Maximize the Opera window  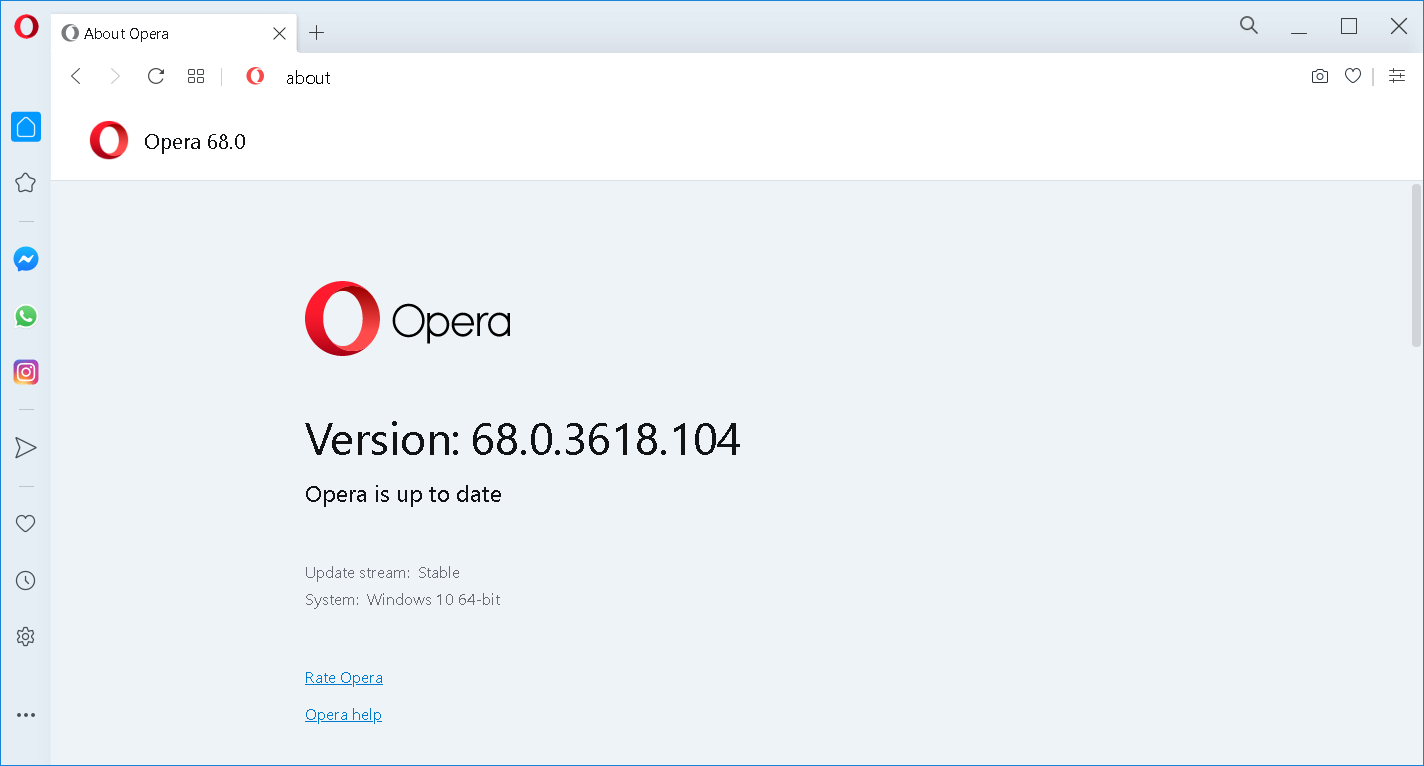click(1349, 27)
